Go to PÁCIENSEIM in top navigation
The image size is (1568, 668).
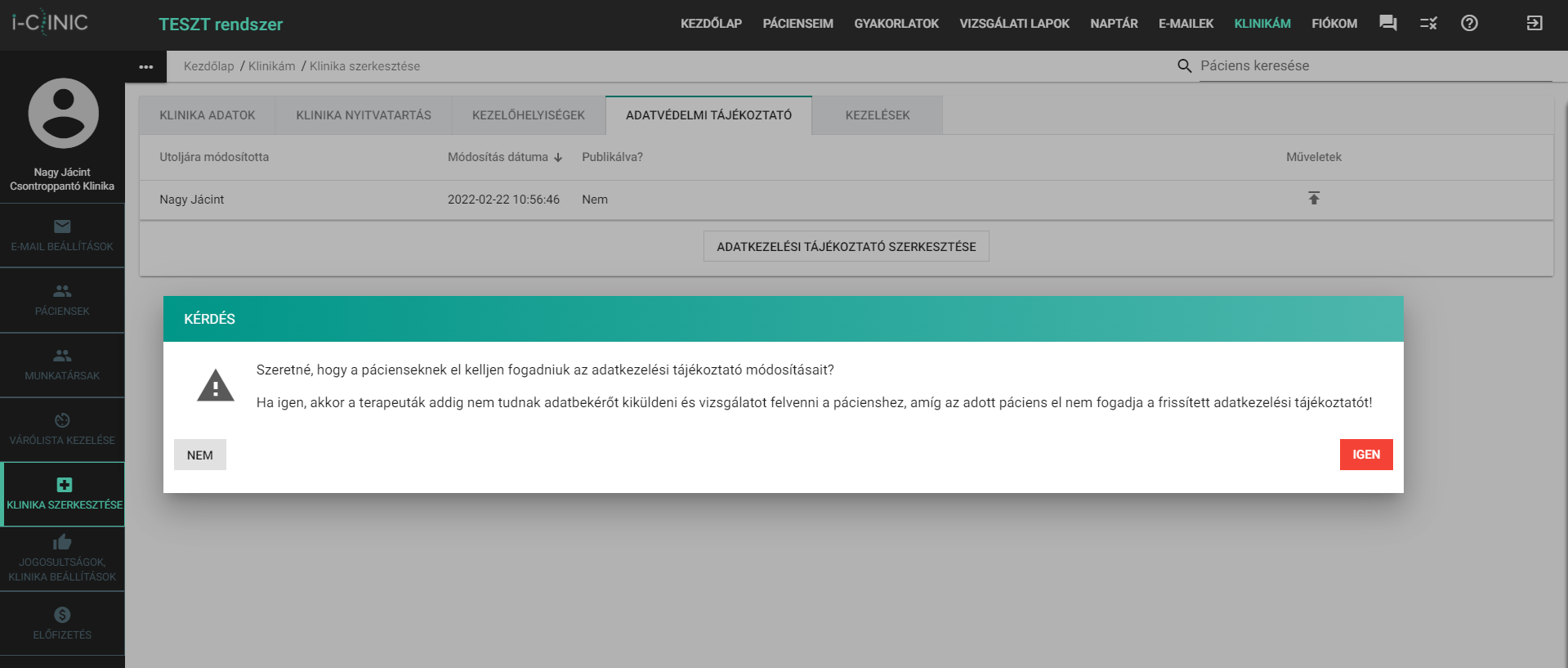[x=797, y=24]
